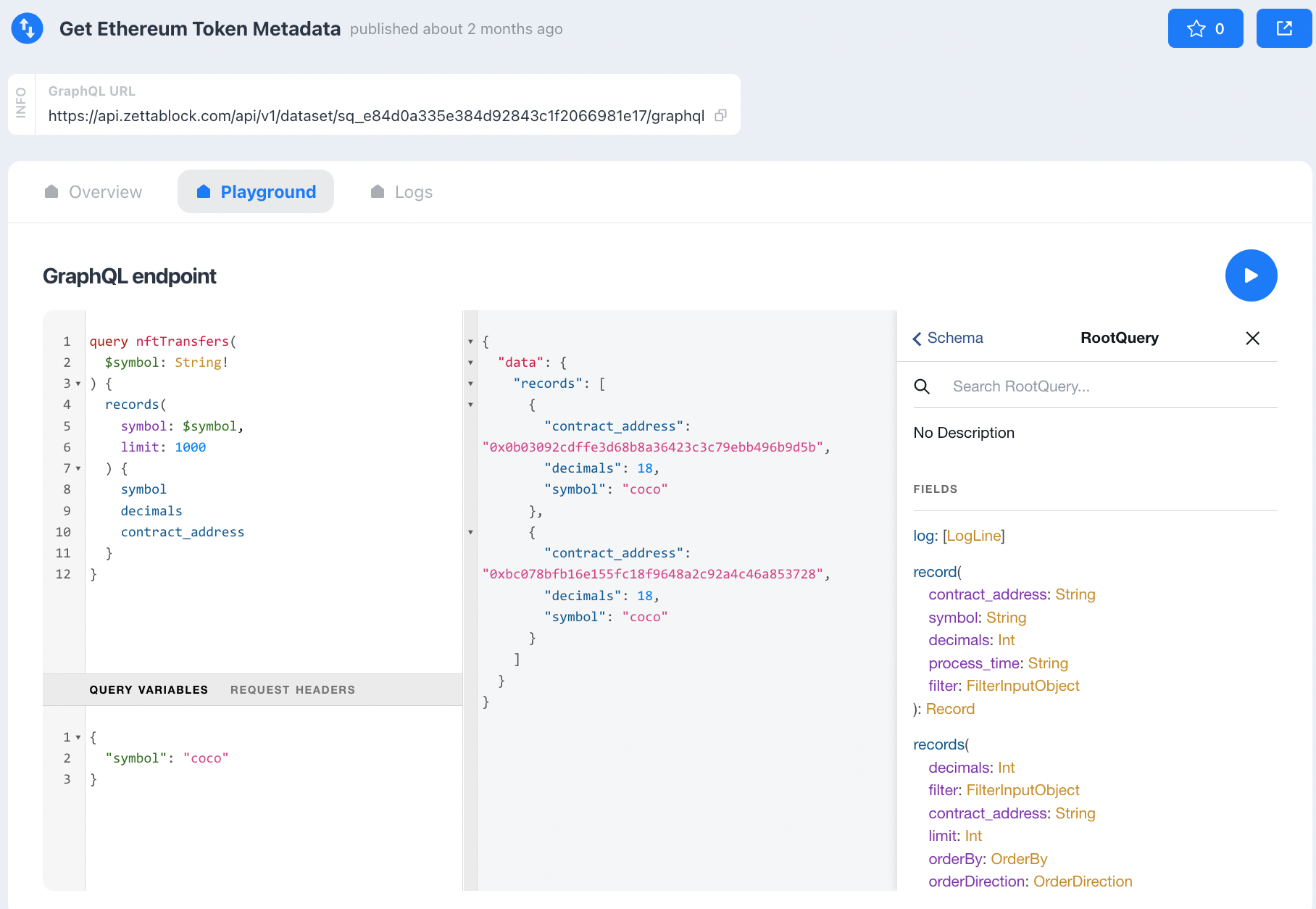Open the Overview tab

(93, 192)
